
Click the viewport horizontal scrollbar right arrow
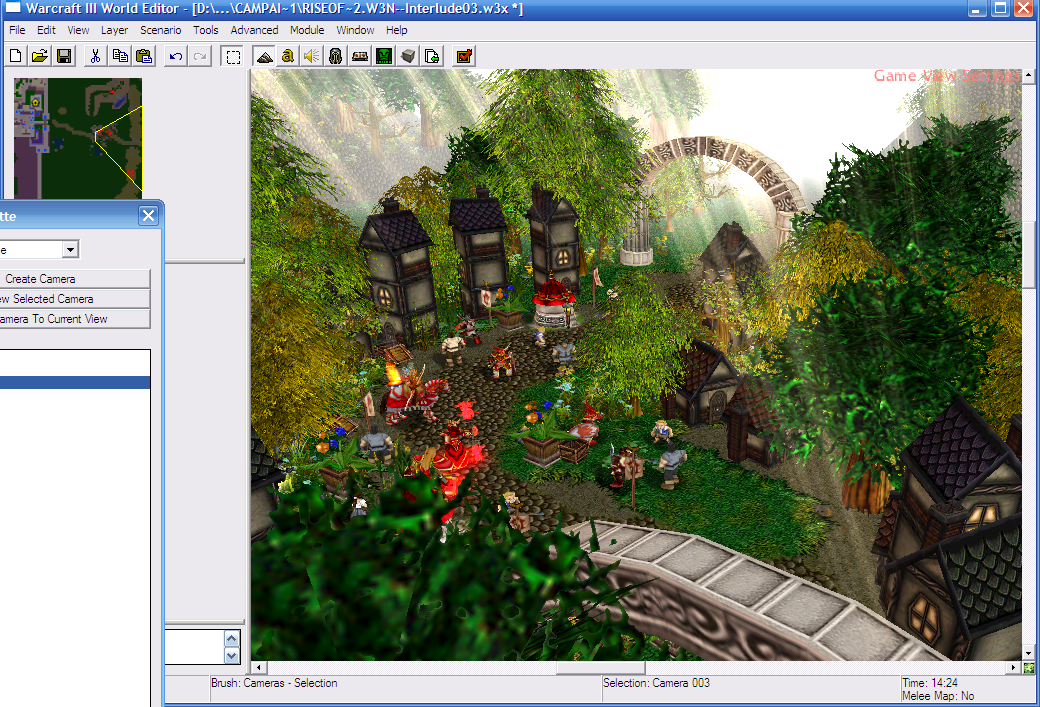1013,668
